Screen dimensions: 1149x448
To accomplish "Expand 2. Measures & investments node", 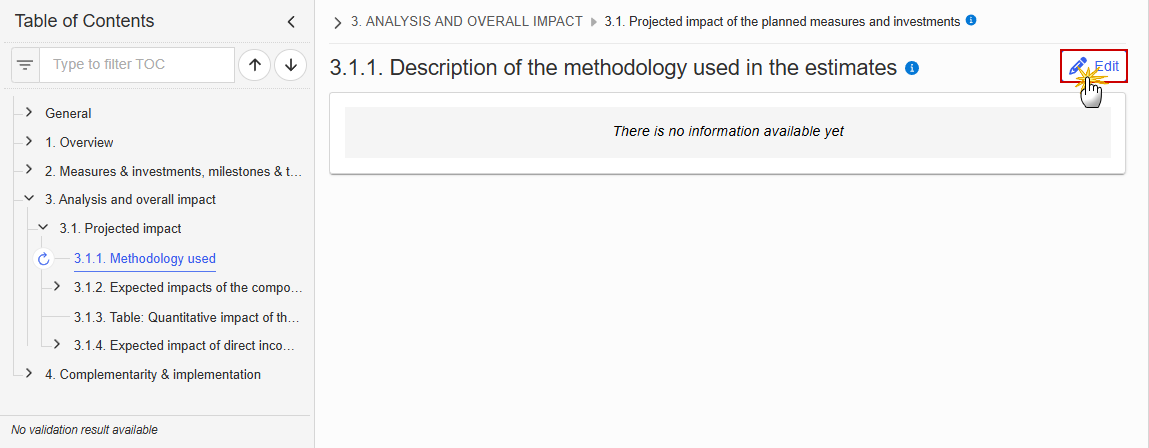I will (29, 169).
